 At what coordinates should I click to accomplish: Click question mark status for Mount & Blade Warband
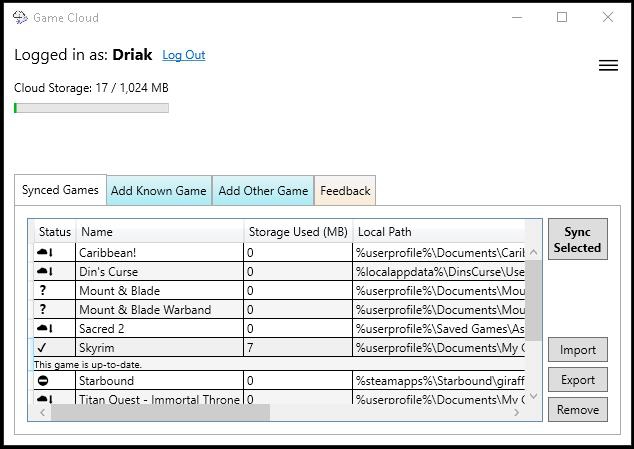[43, 309]
